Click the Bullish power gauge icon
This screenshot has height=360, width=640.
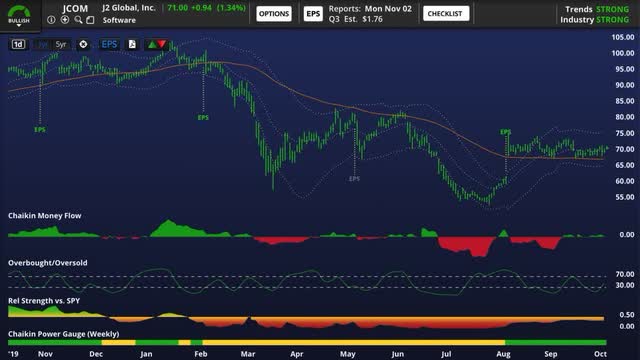pos(19,12)
